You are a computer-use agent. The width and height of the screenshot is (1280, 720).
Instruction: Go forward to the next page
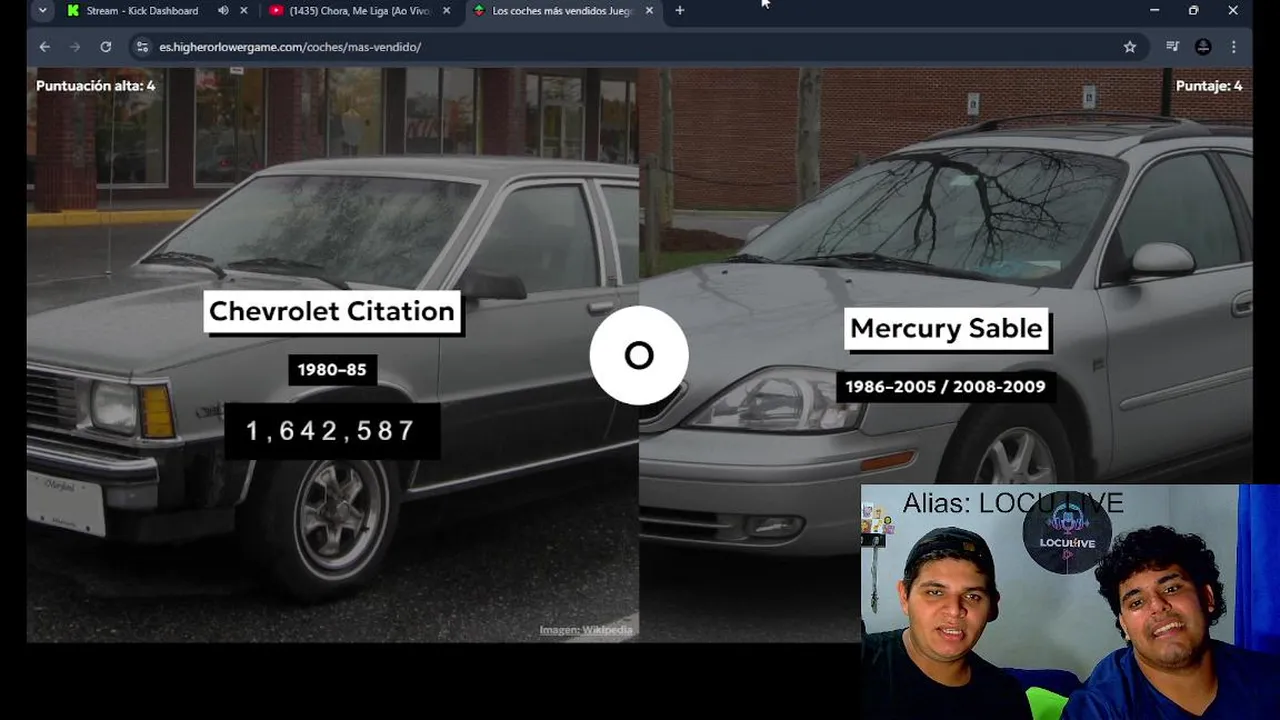75,47
